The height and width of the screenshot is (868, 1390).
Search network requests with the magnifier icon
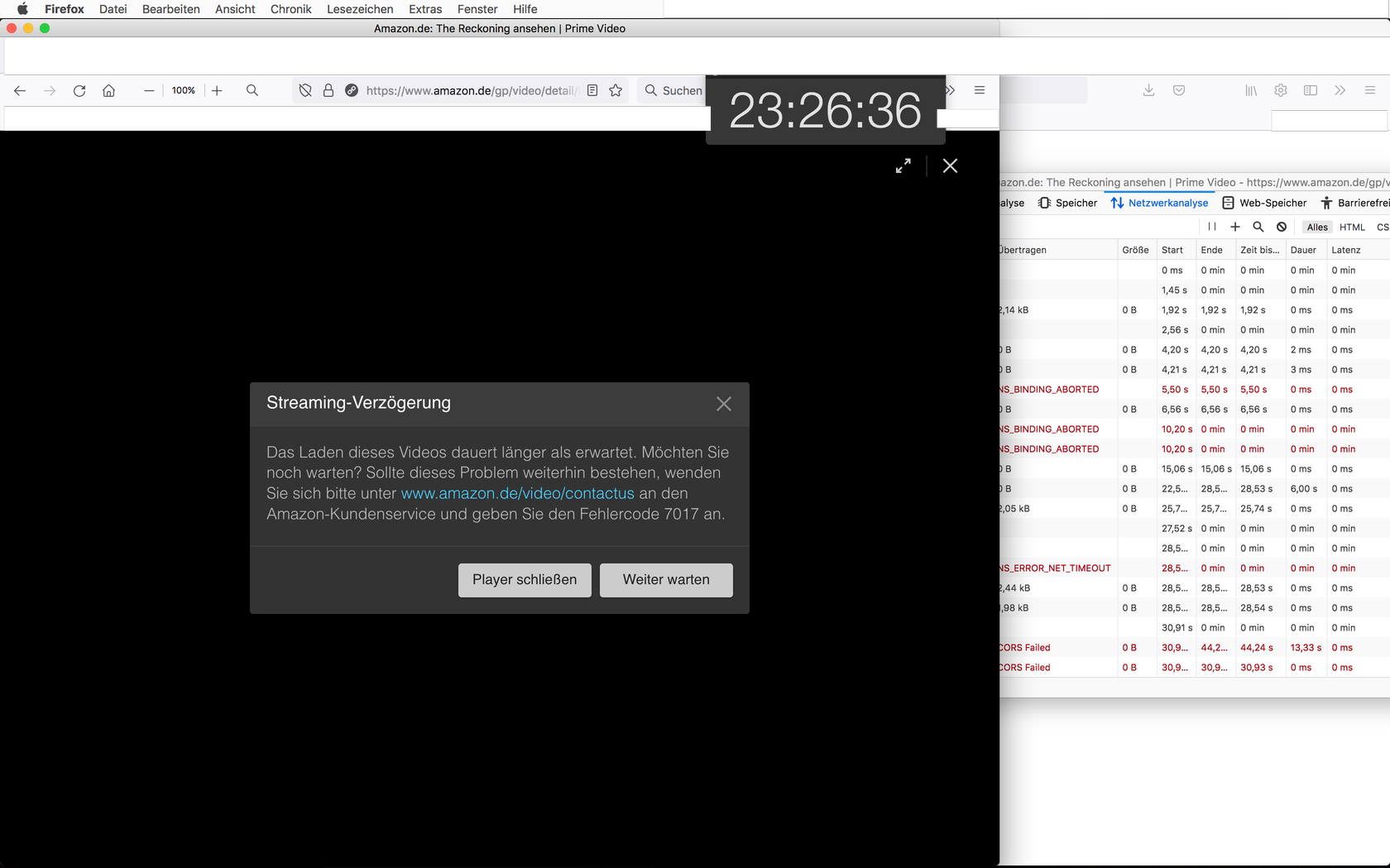click(x=1258, y=227)
